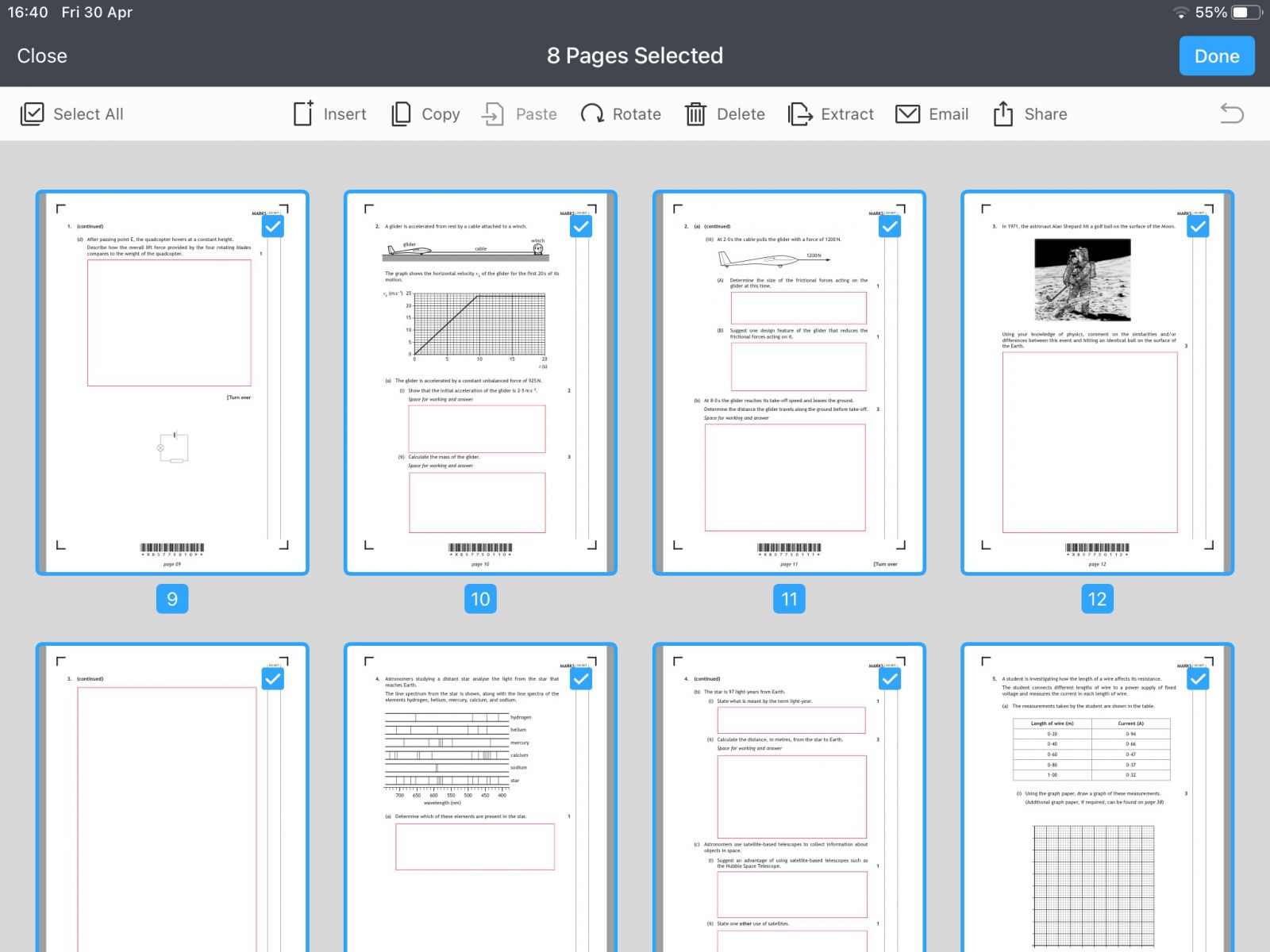Toggle checkmark on blank continued page 13
The image size is (1270, 952).
coord(273,679)
